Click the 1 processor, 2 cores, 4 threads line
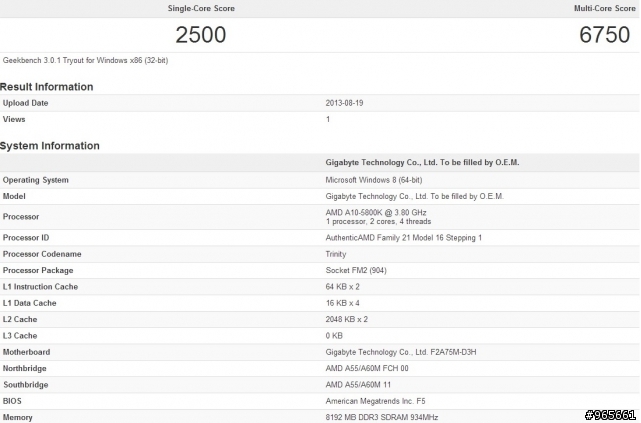Image resolution: width=641 pixels, height=423 pixels. pos(378,222)
